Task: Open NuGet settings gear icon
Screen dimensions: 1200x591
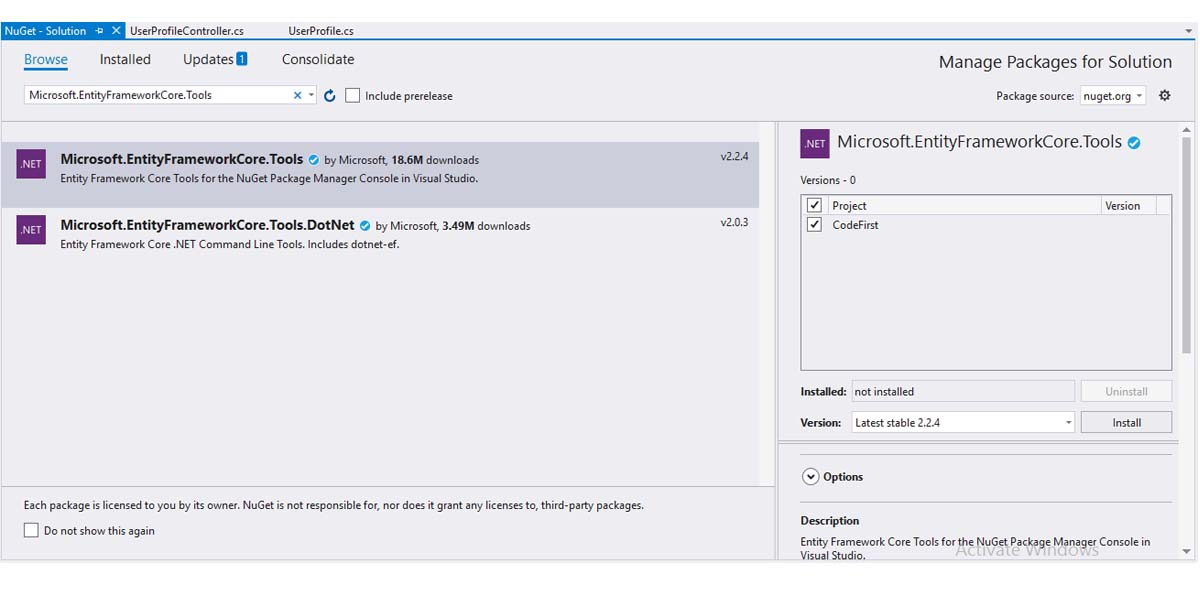Action: (1164, 96)
